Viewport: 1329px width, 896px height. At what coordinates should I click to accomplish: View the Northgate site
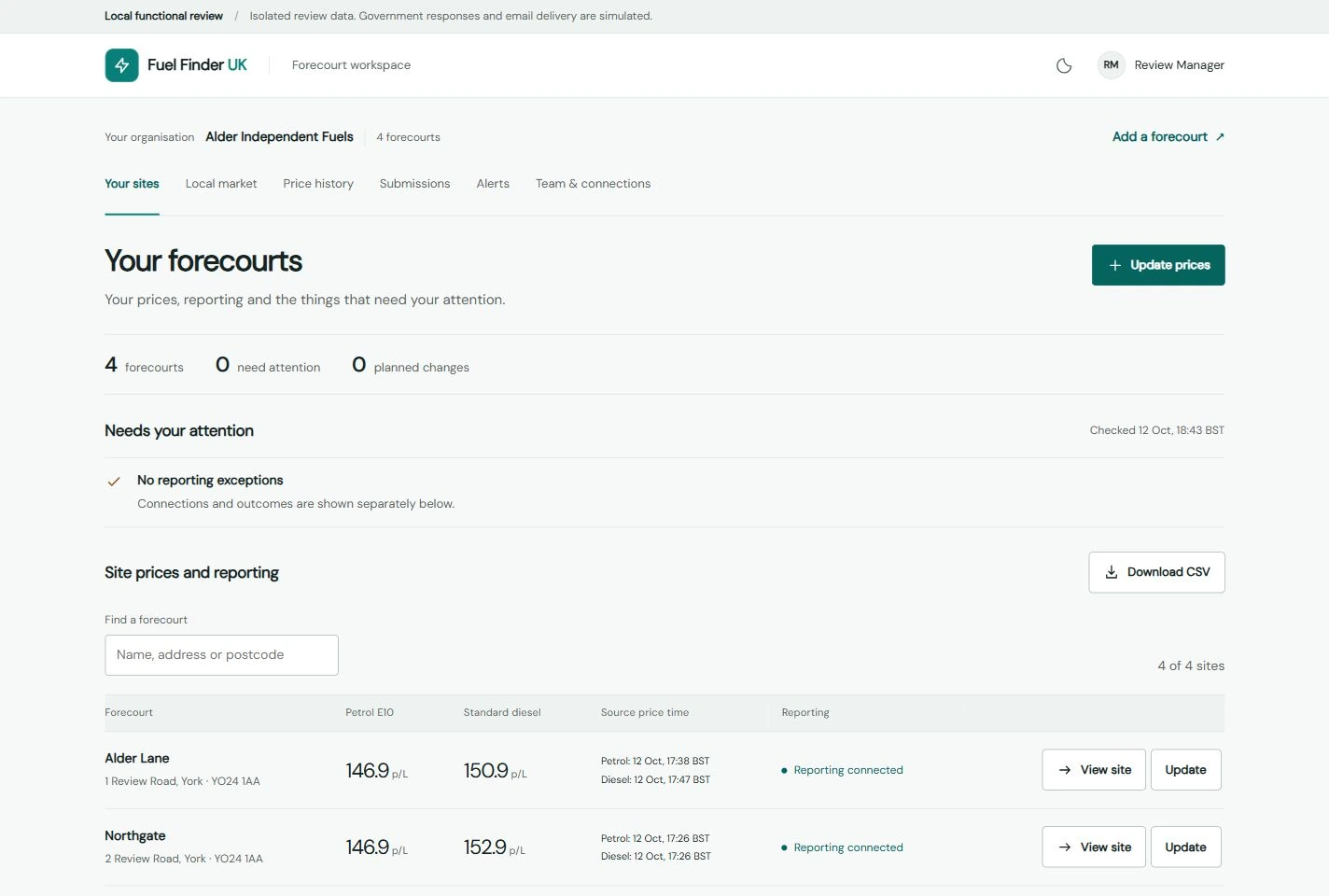pos(1094,847)
